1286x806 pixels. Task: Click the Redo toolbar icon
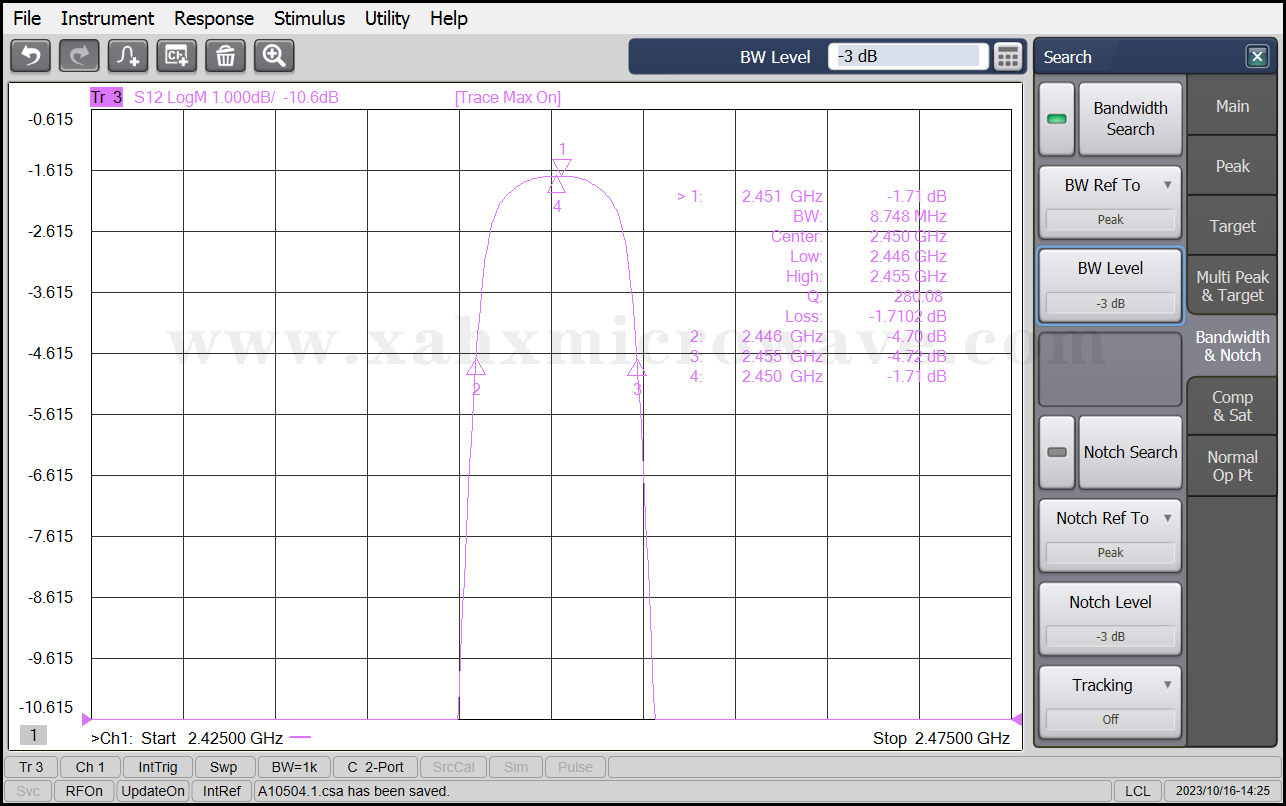click(79, 56)
